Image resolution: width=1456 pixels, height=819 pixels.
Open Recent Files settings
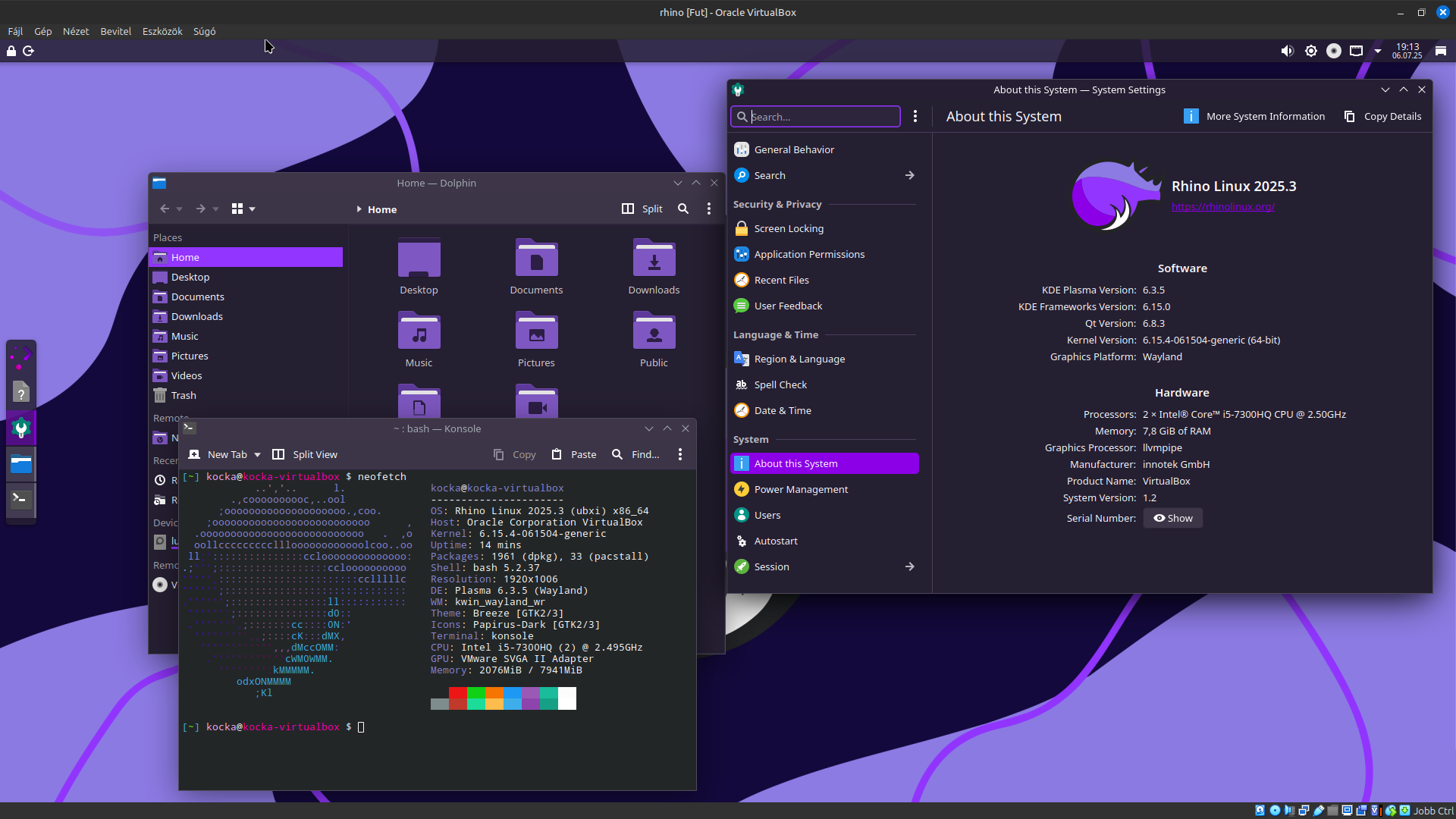click(824, 280)
